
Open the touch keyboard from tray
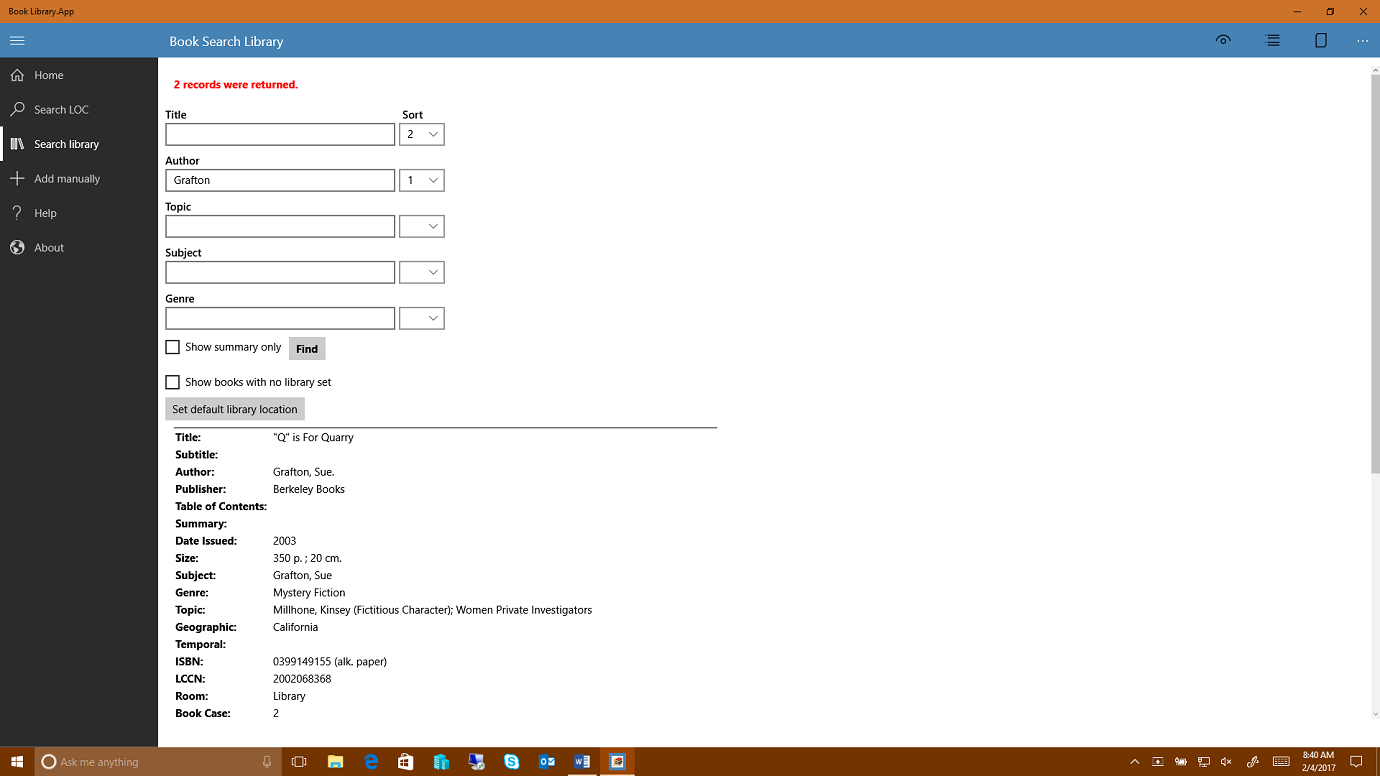(1281, 762)
